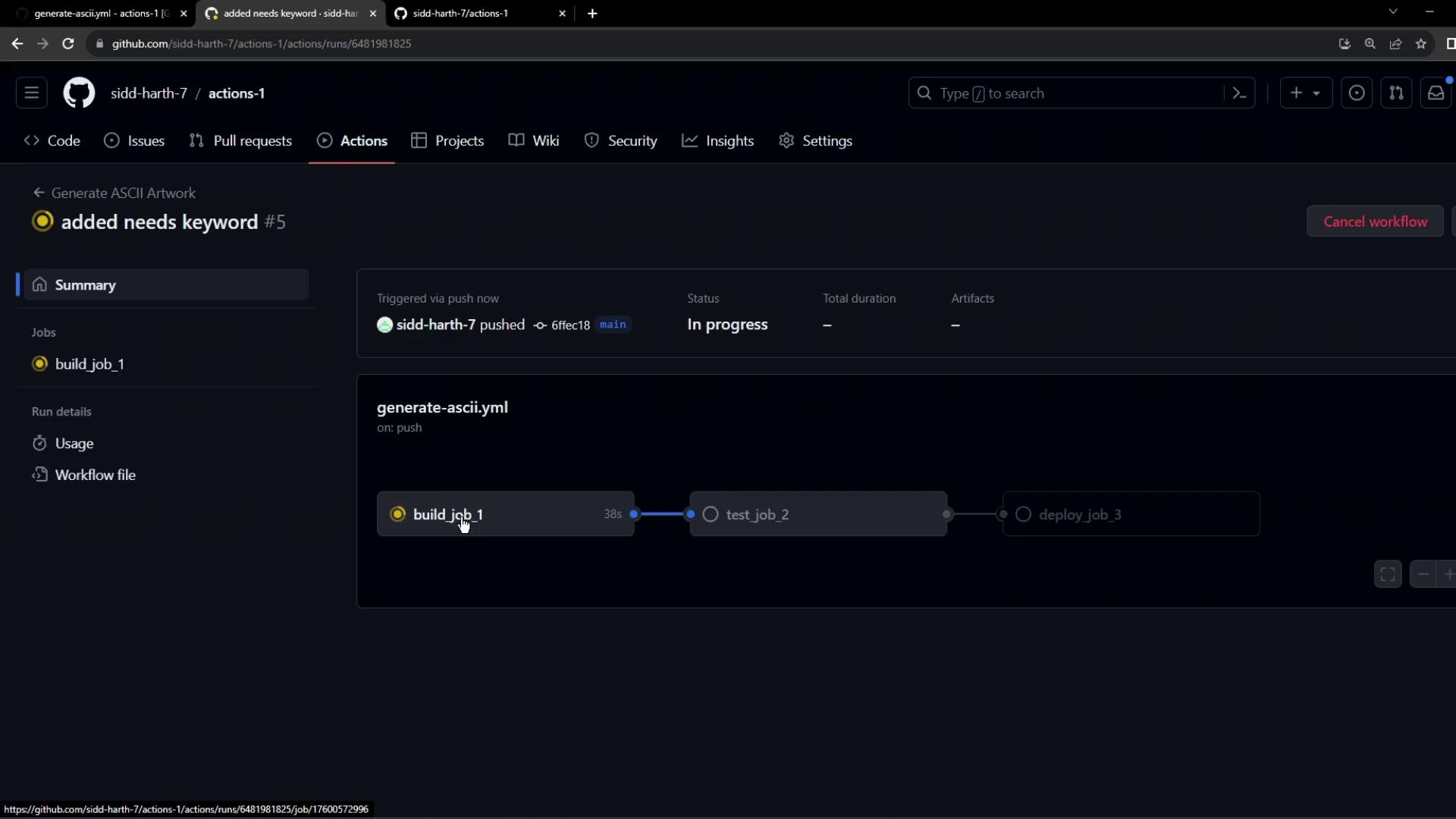
Task: Click the GitHub Octocat logo
Action: [x=79, y=93]
